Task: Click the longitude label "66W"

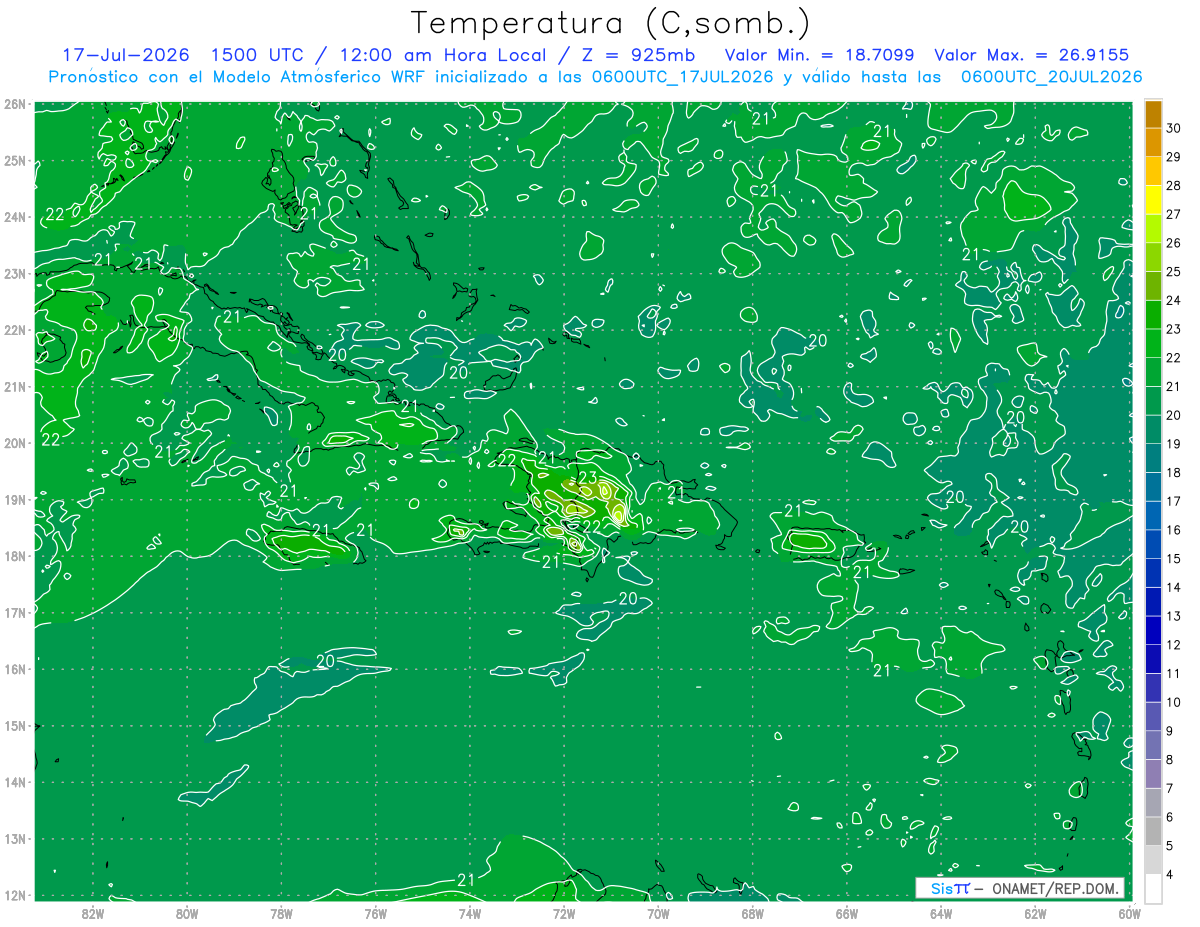Action: 847,913
